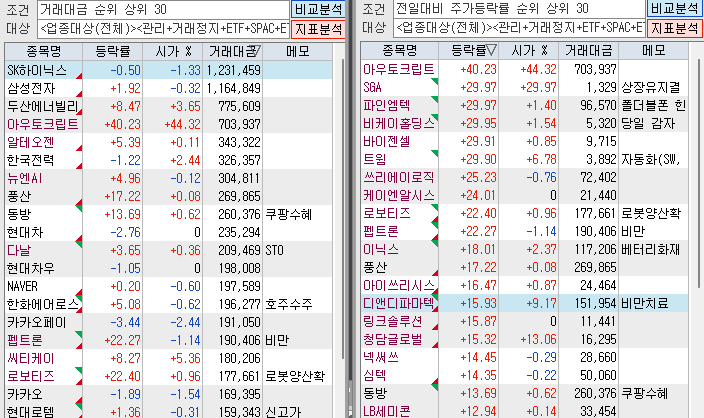The height and width of the screenshot is (418, 704).
Task: Select 동방 in left table
Action: pos(19,214)
